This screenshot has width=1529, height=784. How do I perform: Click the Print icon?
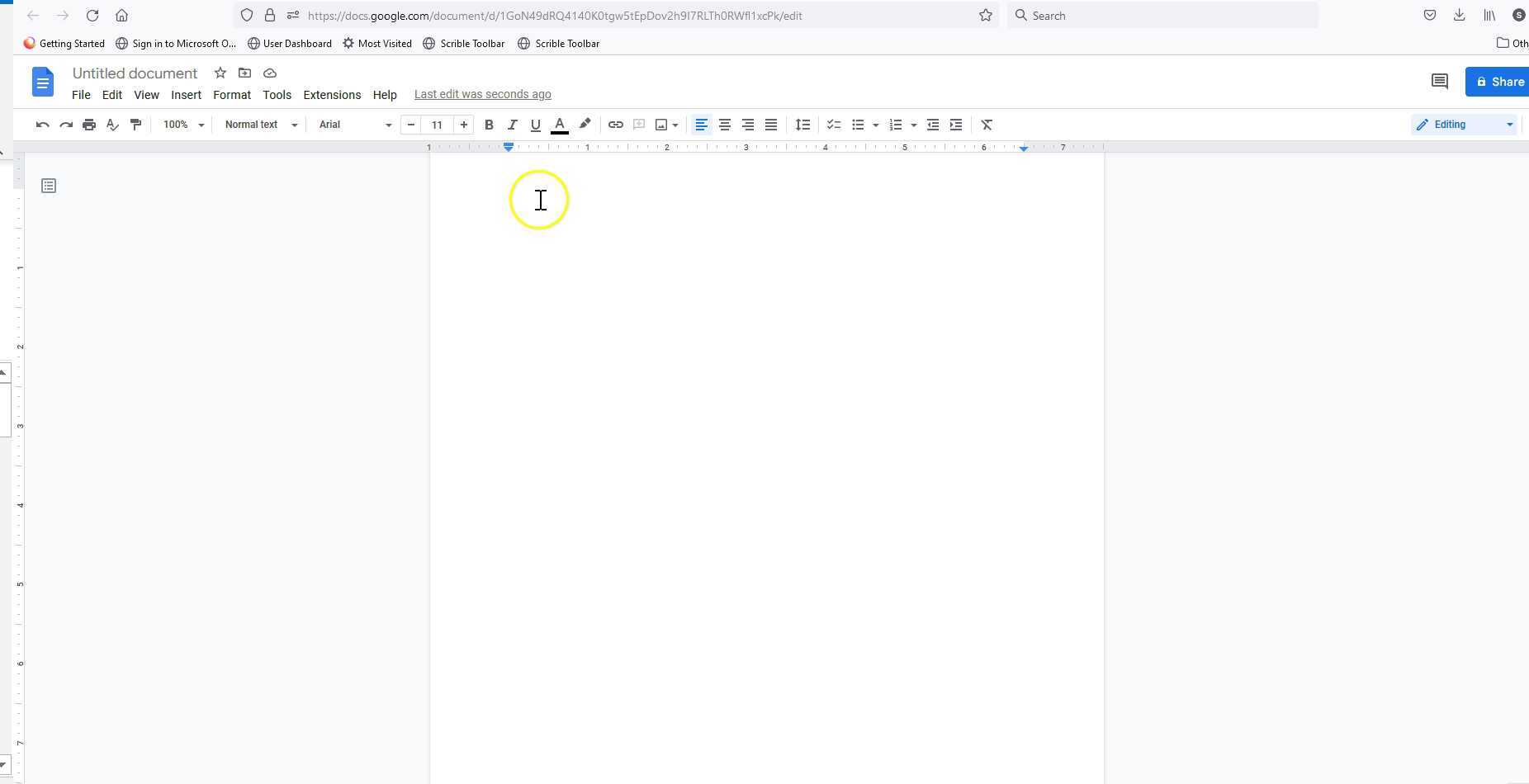pyautogui.click(x=89, y=125)
